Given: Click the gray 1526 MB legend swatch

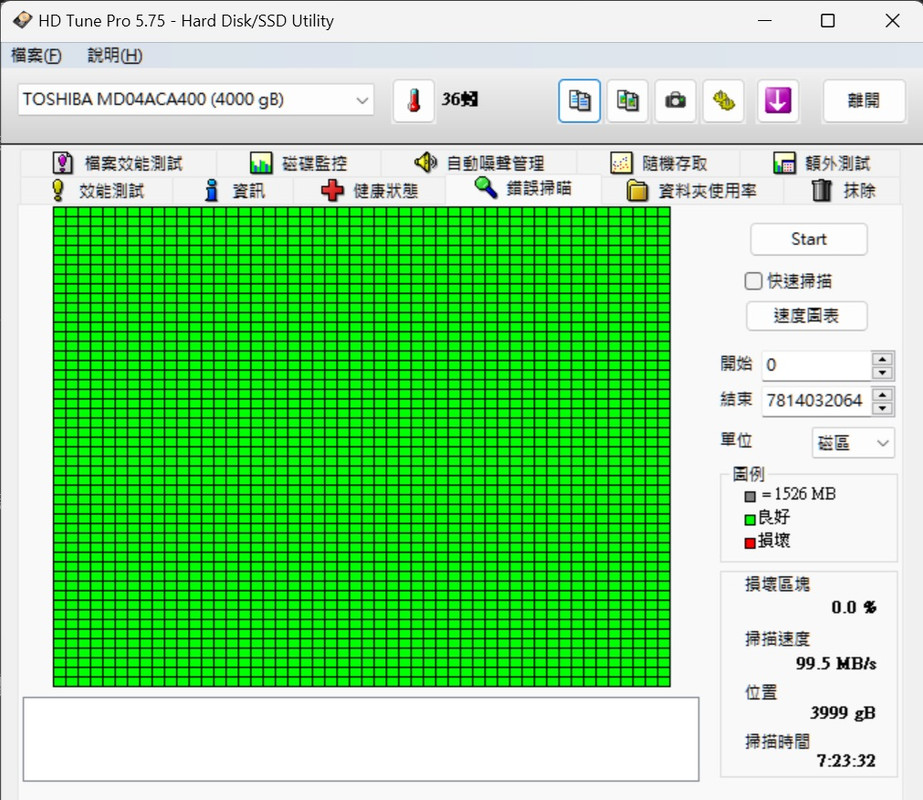Looking at the screenshot, I should click(x=750, y=496).
